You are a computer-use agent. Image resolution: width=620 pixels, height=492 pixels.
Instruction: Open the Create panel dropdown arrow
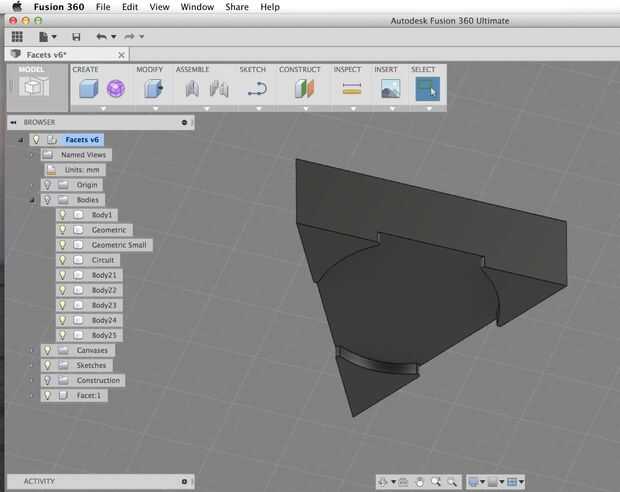(103, 108)
